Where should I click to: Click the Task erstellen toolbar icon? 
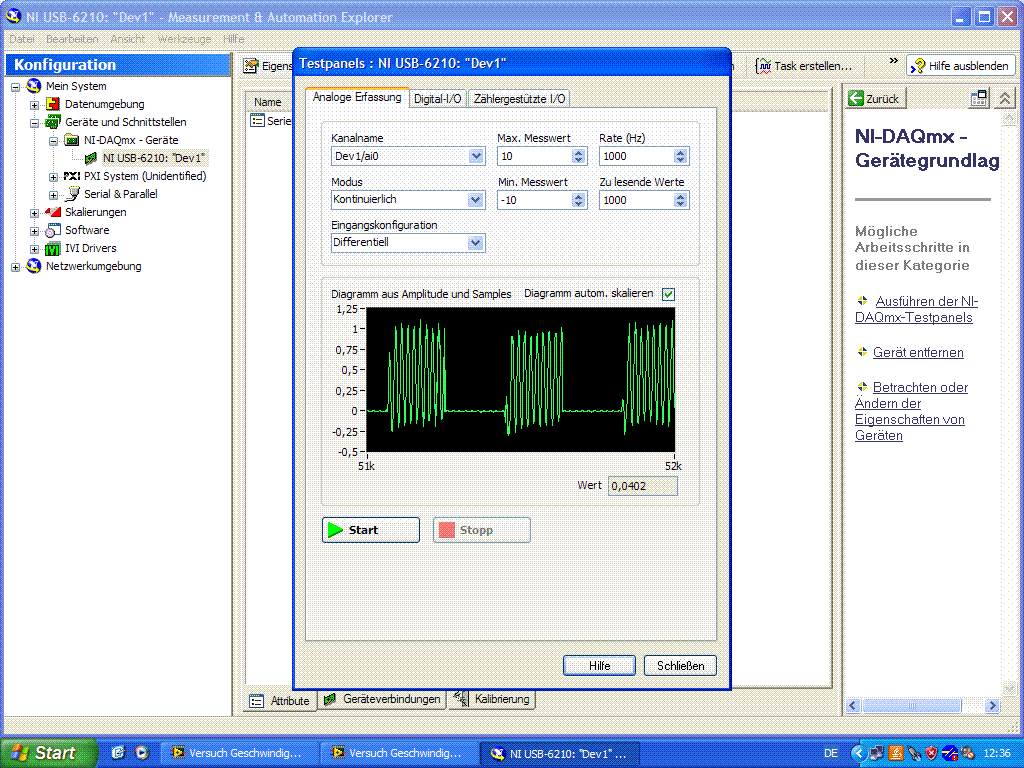click(x=765, y=66)
